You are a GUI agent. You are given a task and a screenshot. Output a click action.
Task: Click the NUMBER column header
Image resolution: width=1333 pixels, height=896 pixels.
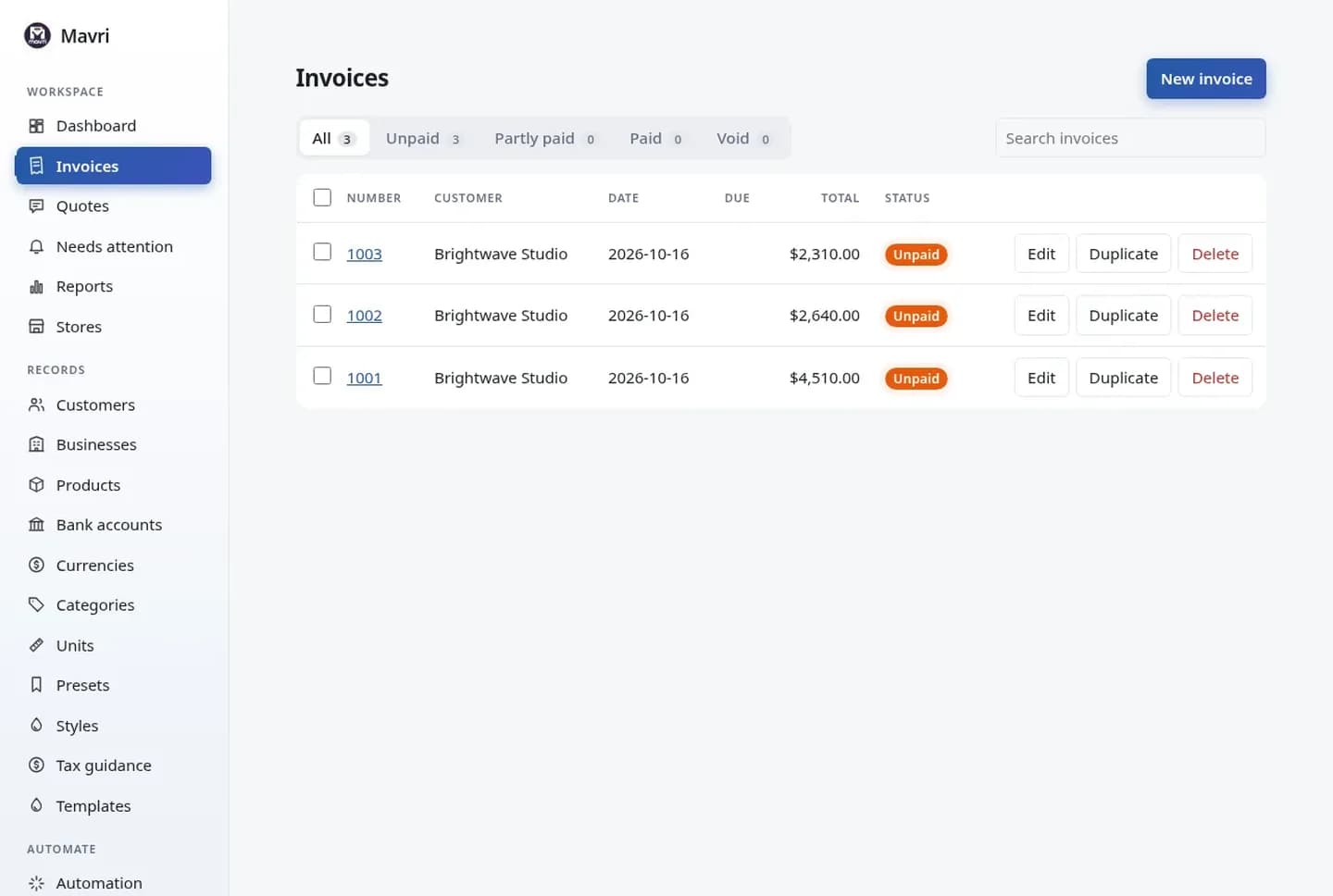coord(374,198)
